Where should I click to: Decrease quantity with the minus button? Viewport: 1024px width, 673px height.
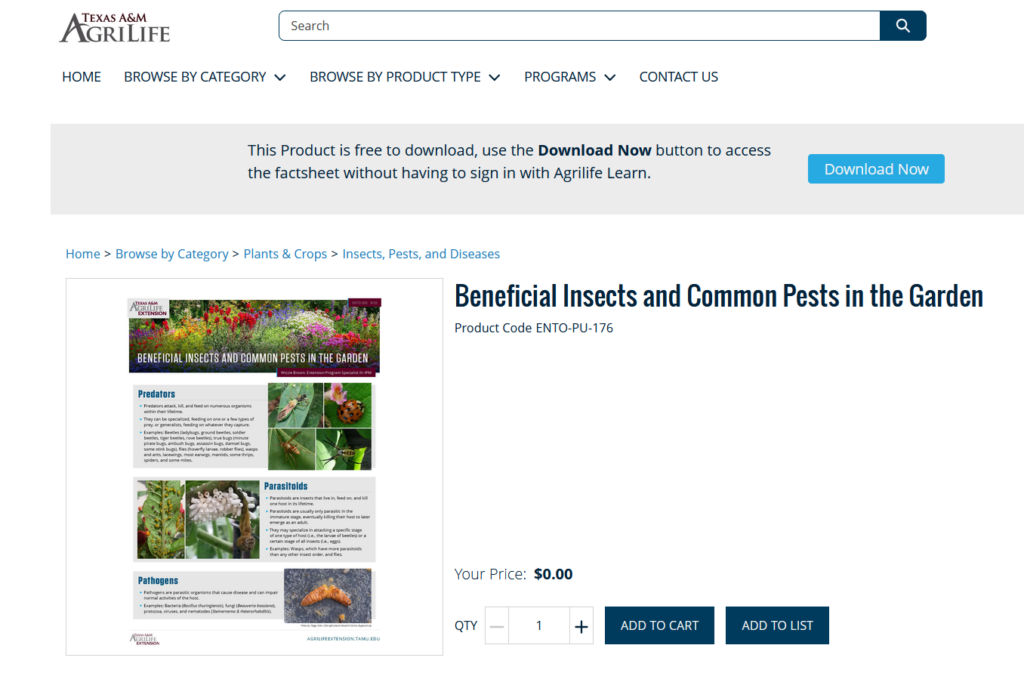point(496,625)
